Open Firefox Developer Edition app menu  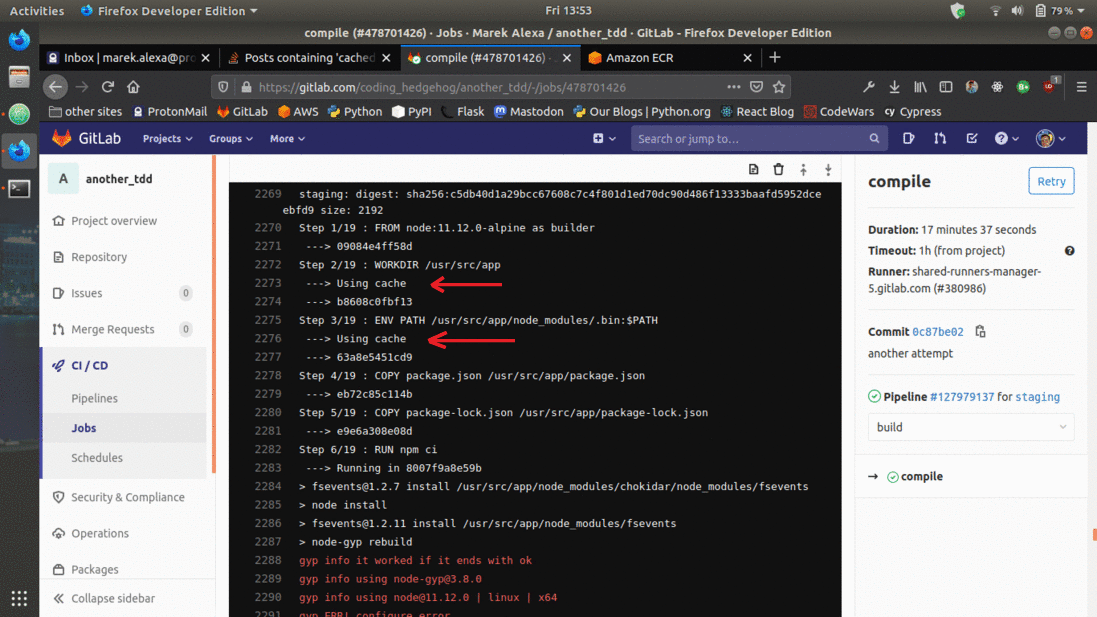[169, 10]
